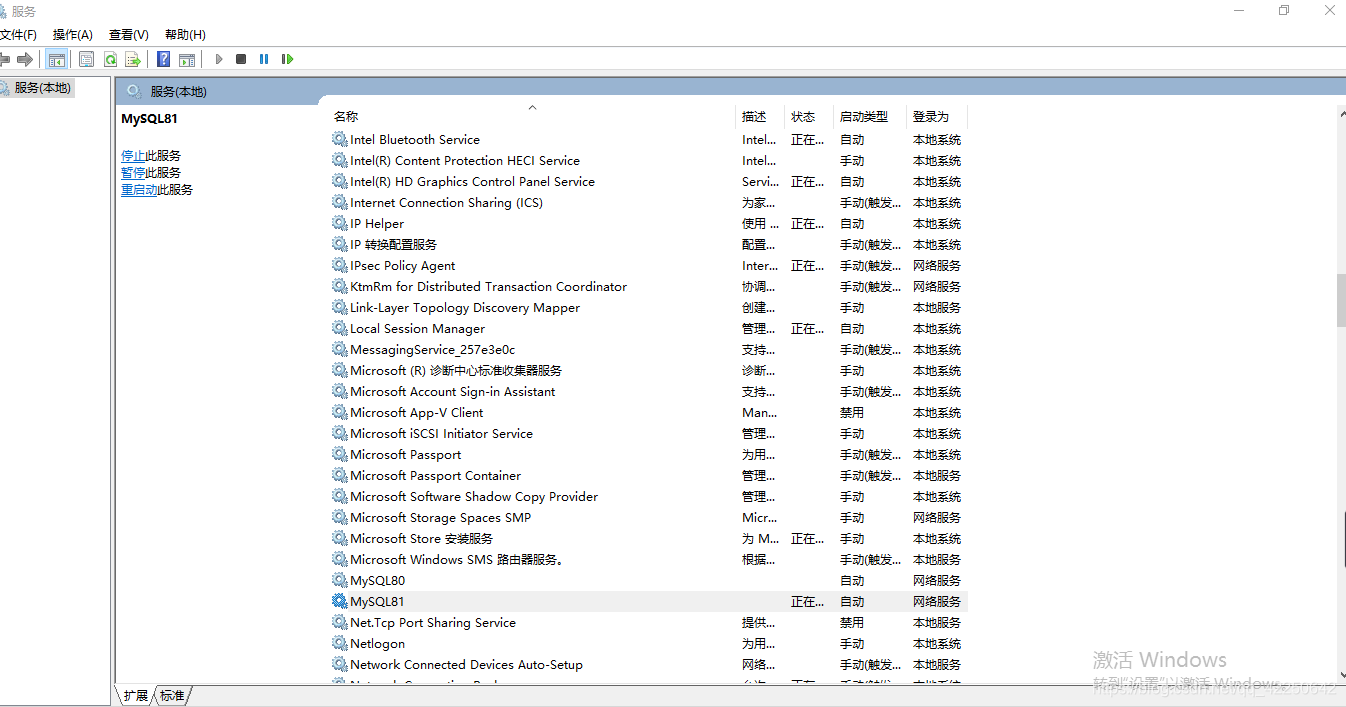The width and height of the screenshot is (1346, 707).
Task: Stop the service using the black square icon
Action: [240, 59]
